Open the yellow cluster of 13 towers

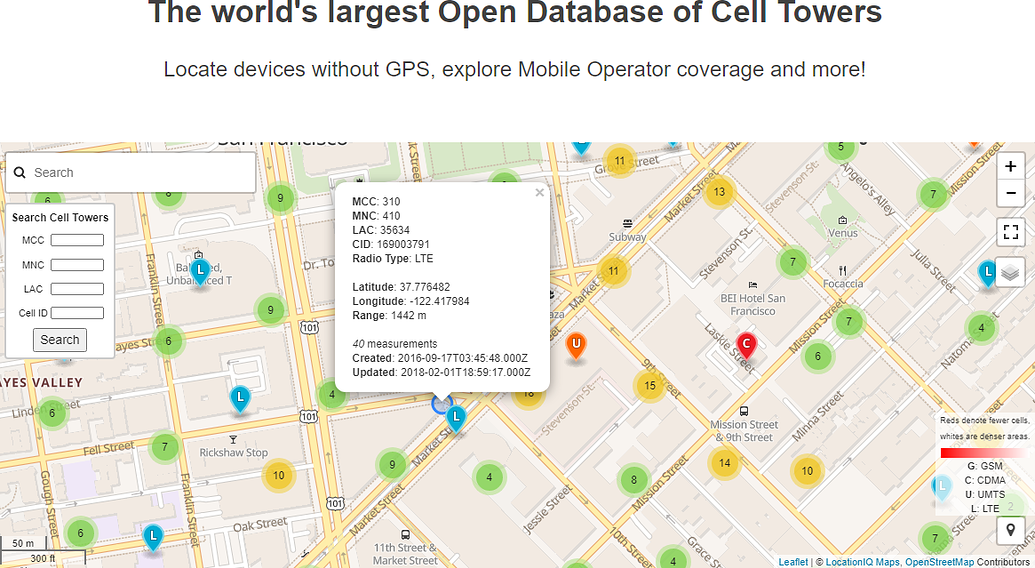pos(719,192)
